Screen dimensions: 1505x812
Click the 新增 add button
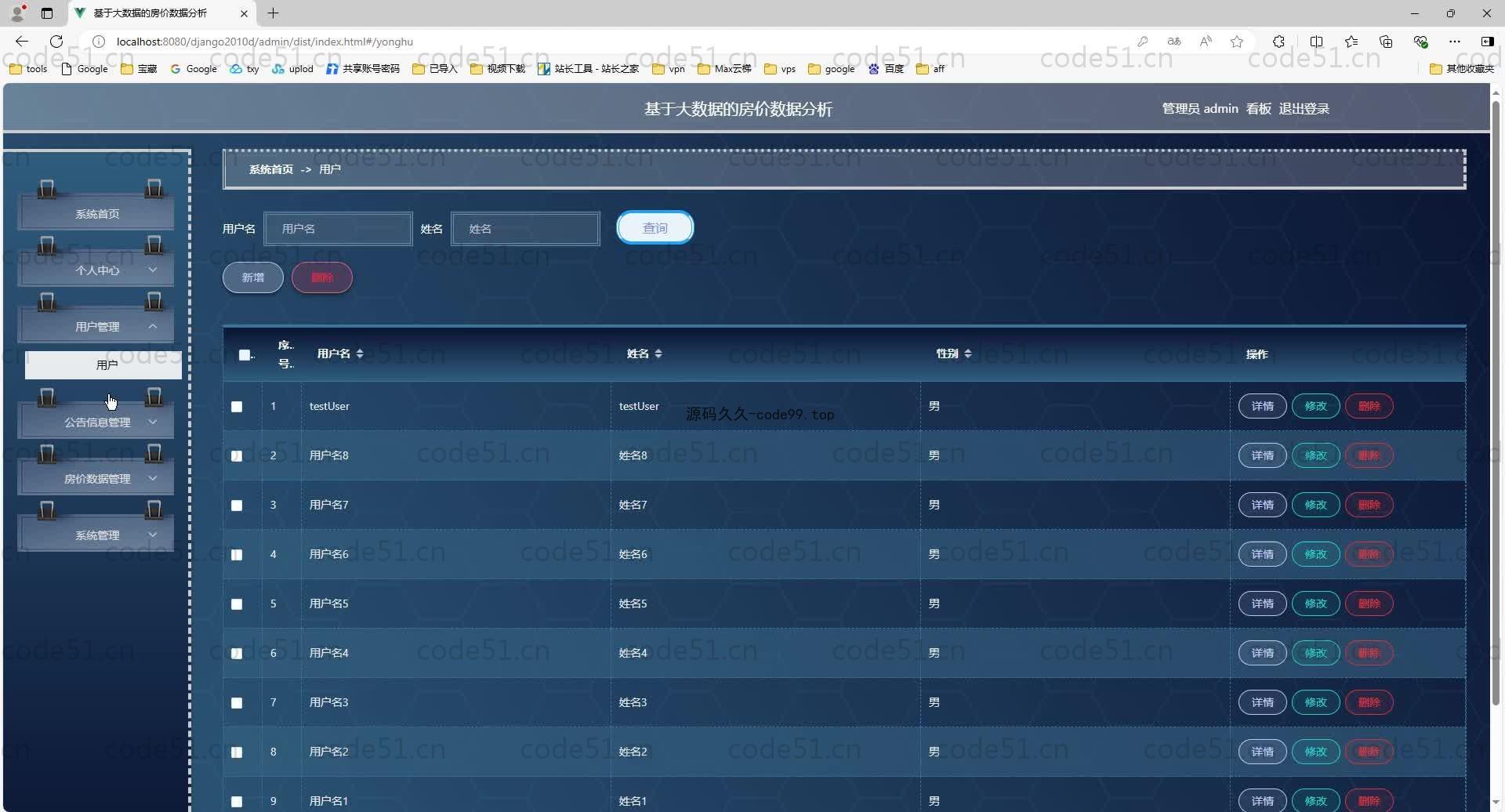[252, 277]
